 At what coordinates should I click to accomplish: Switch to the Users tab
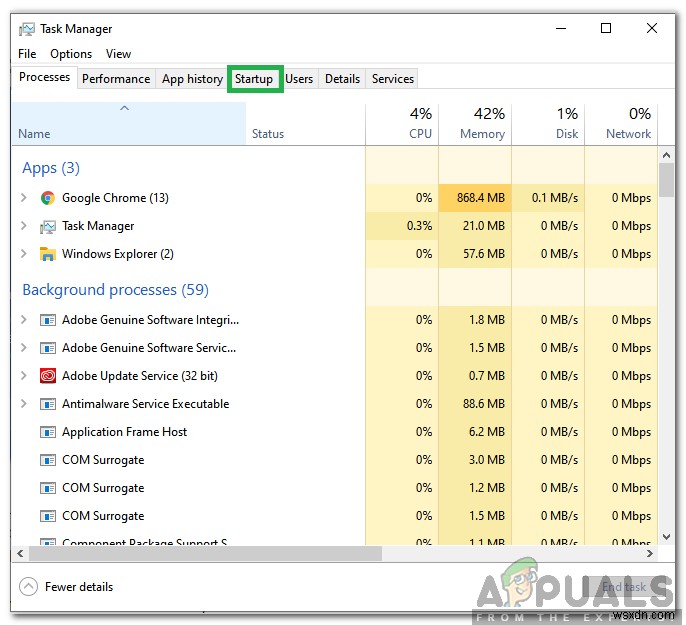pyautogui.click(x=299, y=79)
